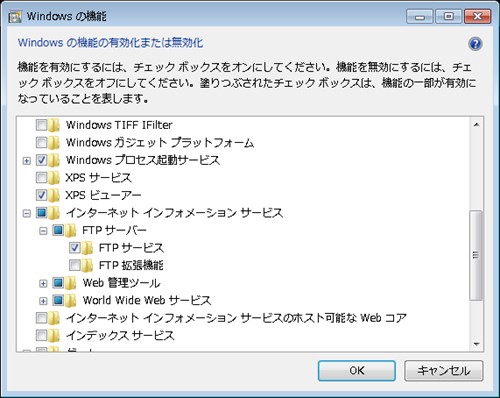The height and width of the screenshot is (398, 500).
Task: Click folder icon next to XPS ビューアー
Action: (x=54, y=195)
